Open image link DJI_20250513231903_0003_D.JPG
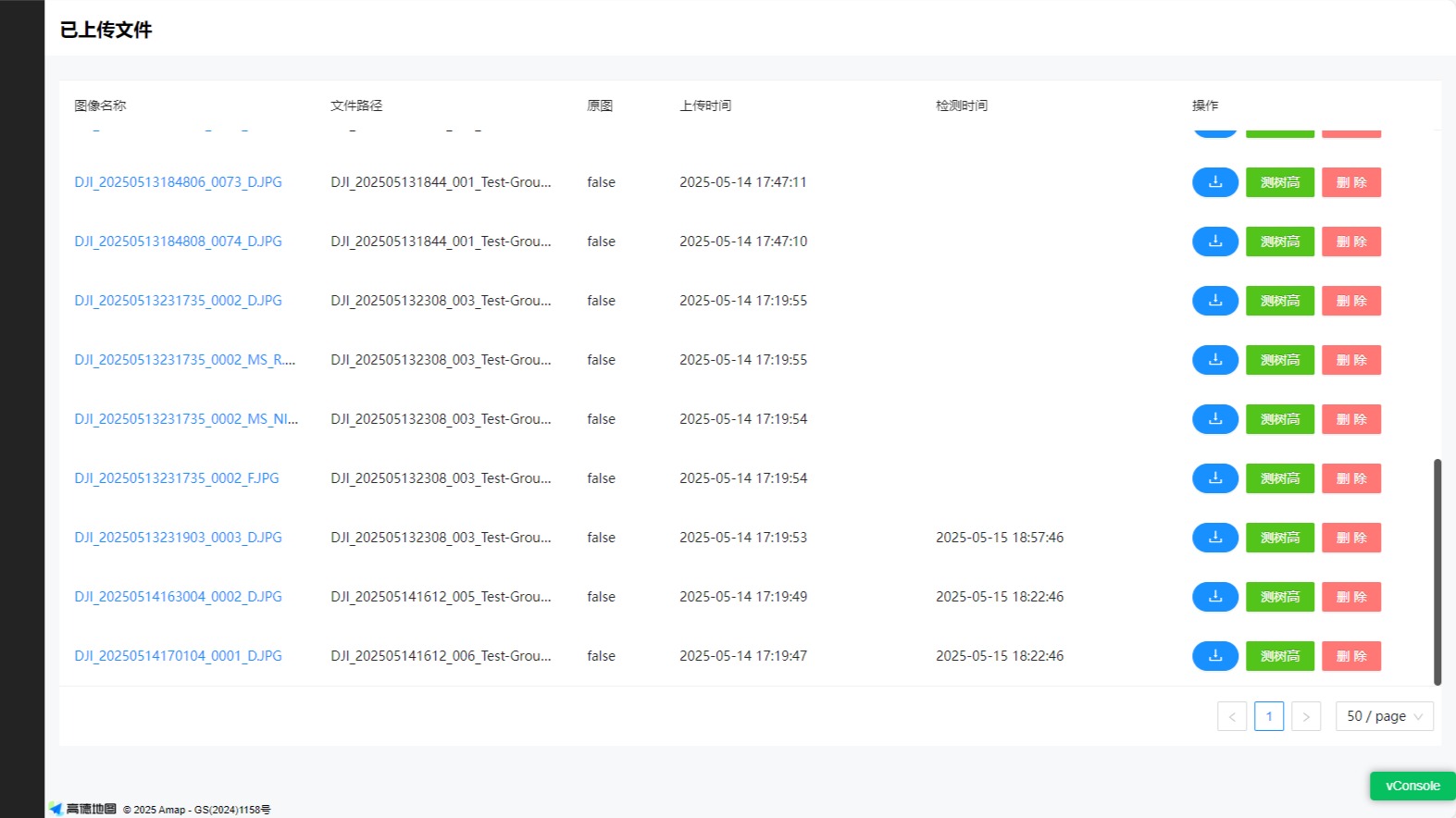1456x818 pixels. (x=178, y=538)
